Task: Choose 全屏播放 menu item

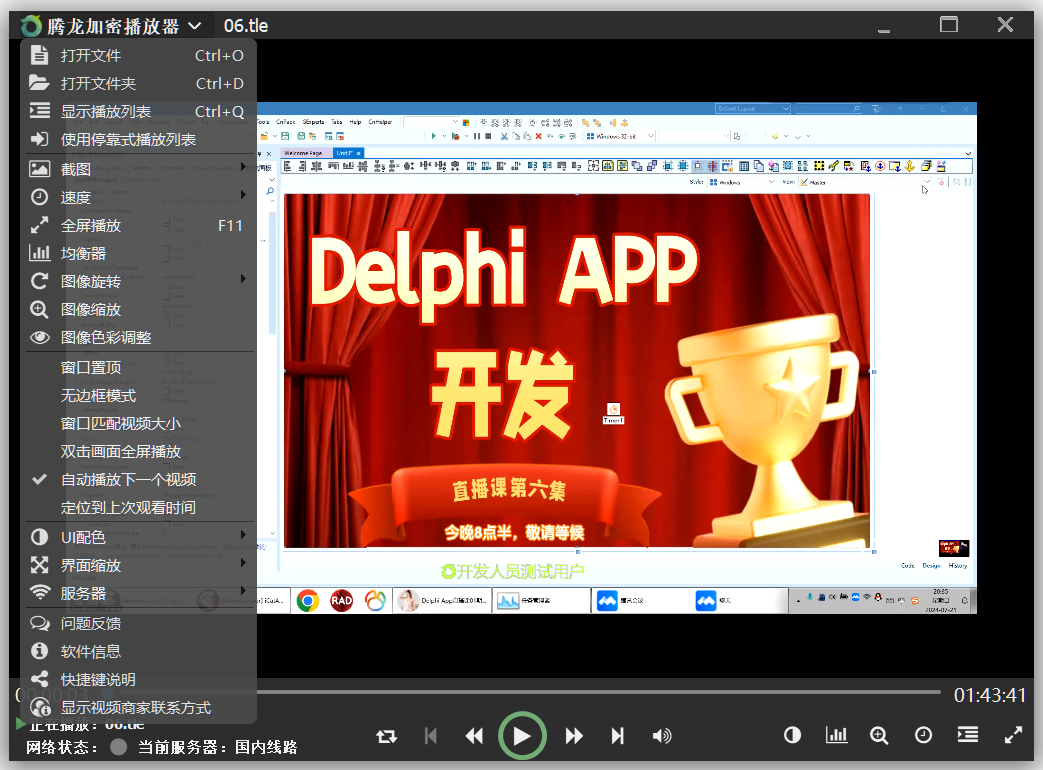Action: click(x=138, y=225)
